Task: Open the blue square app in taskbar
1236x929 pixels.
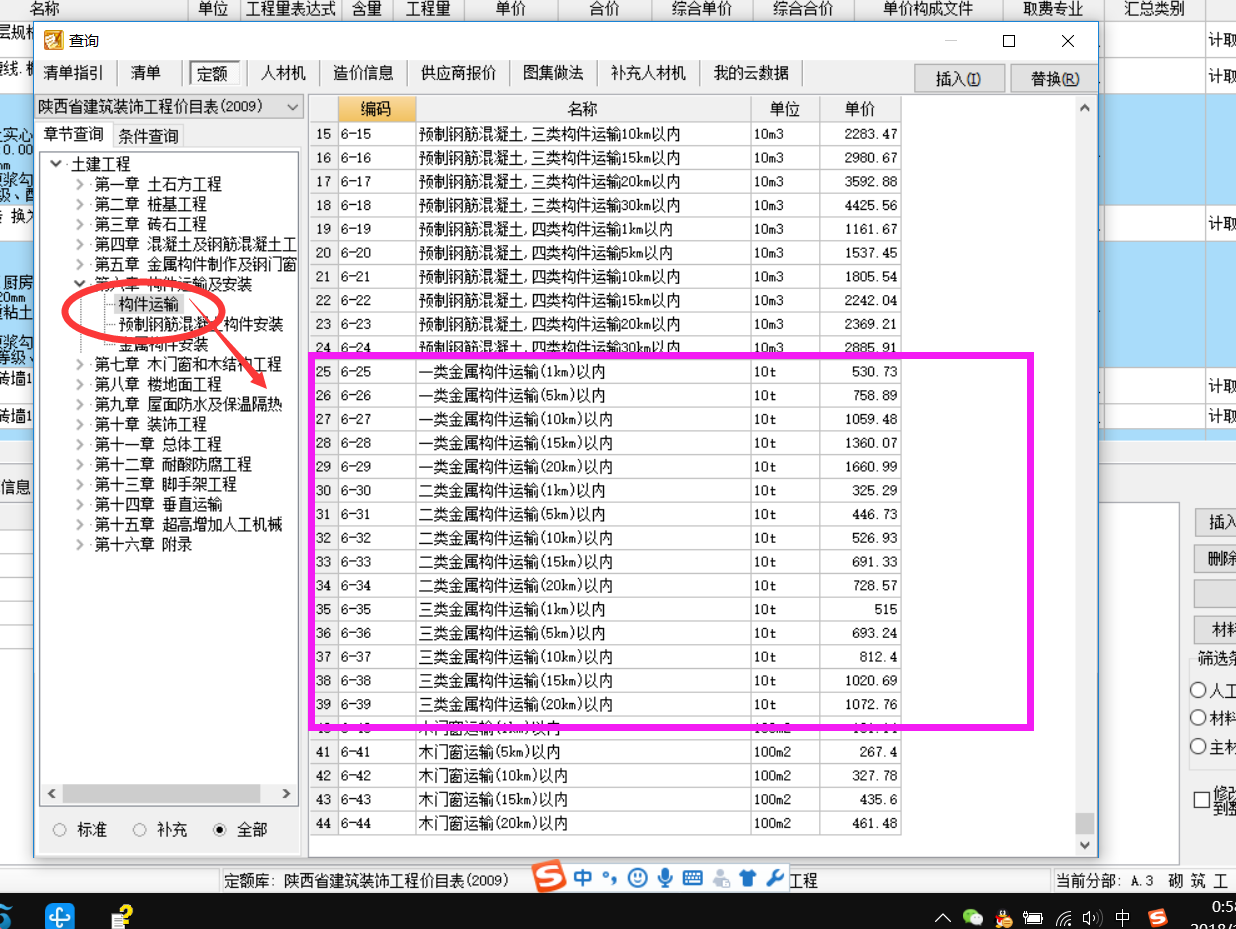Action: pyautogui.click(x=61, y=916)
